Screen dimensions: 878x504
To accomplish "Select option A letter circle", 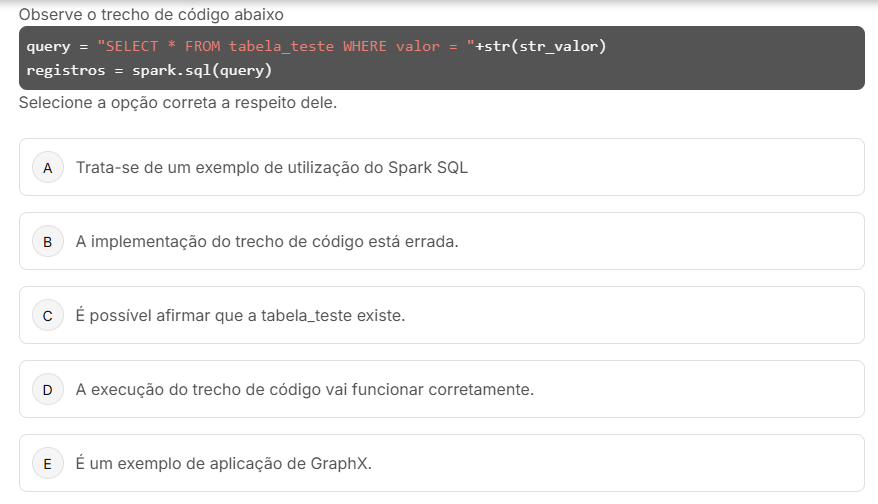I will click(x=47, y=167).
